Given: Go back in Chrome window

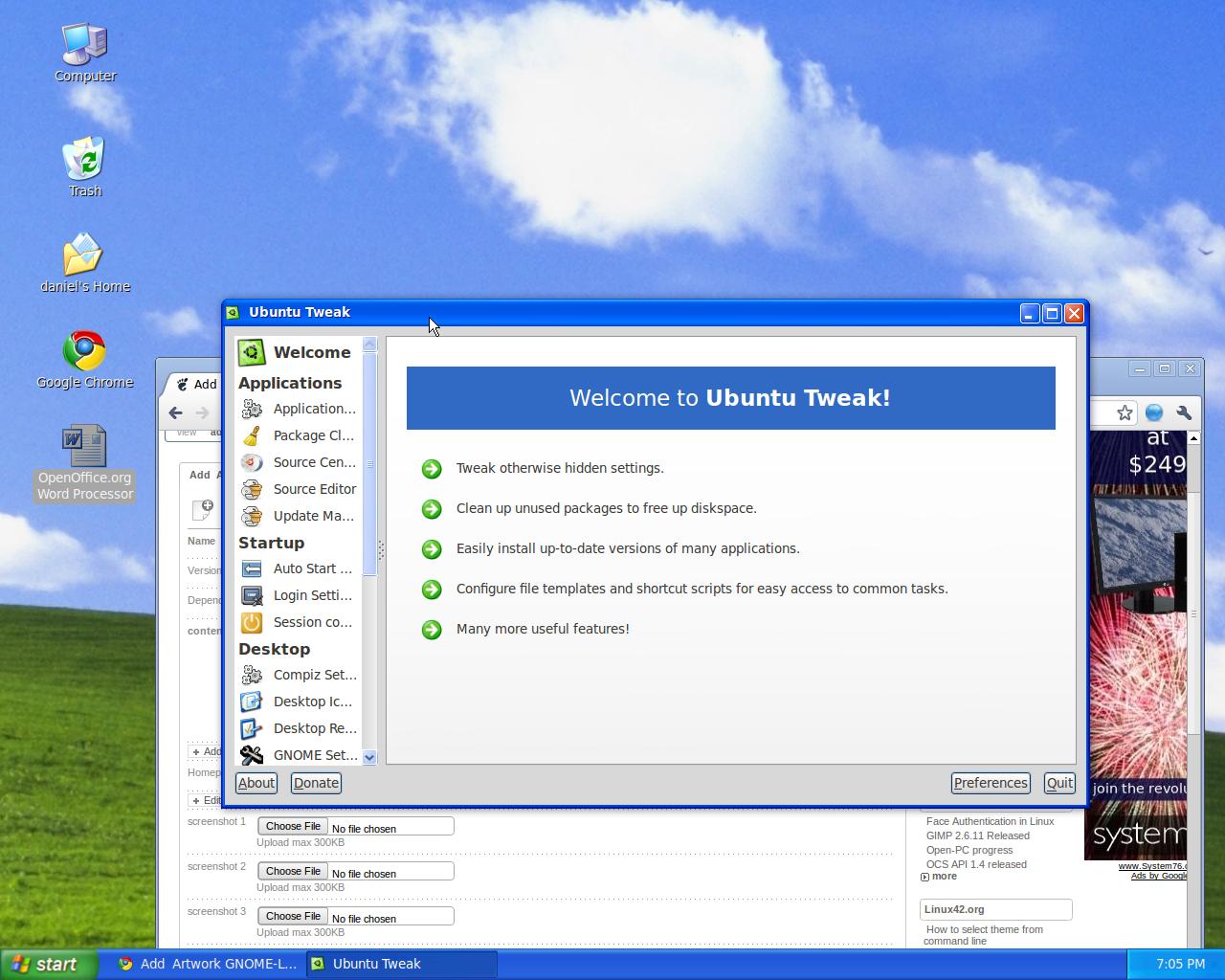Looking at the screenshot, I should pos(175,412).
